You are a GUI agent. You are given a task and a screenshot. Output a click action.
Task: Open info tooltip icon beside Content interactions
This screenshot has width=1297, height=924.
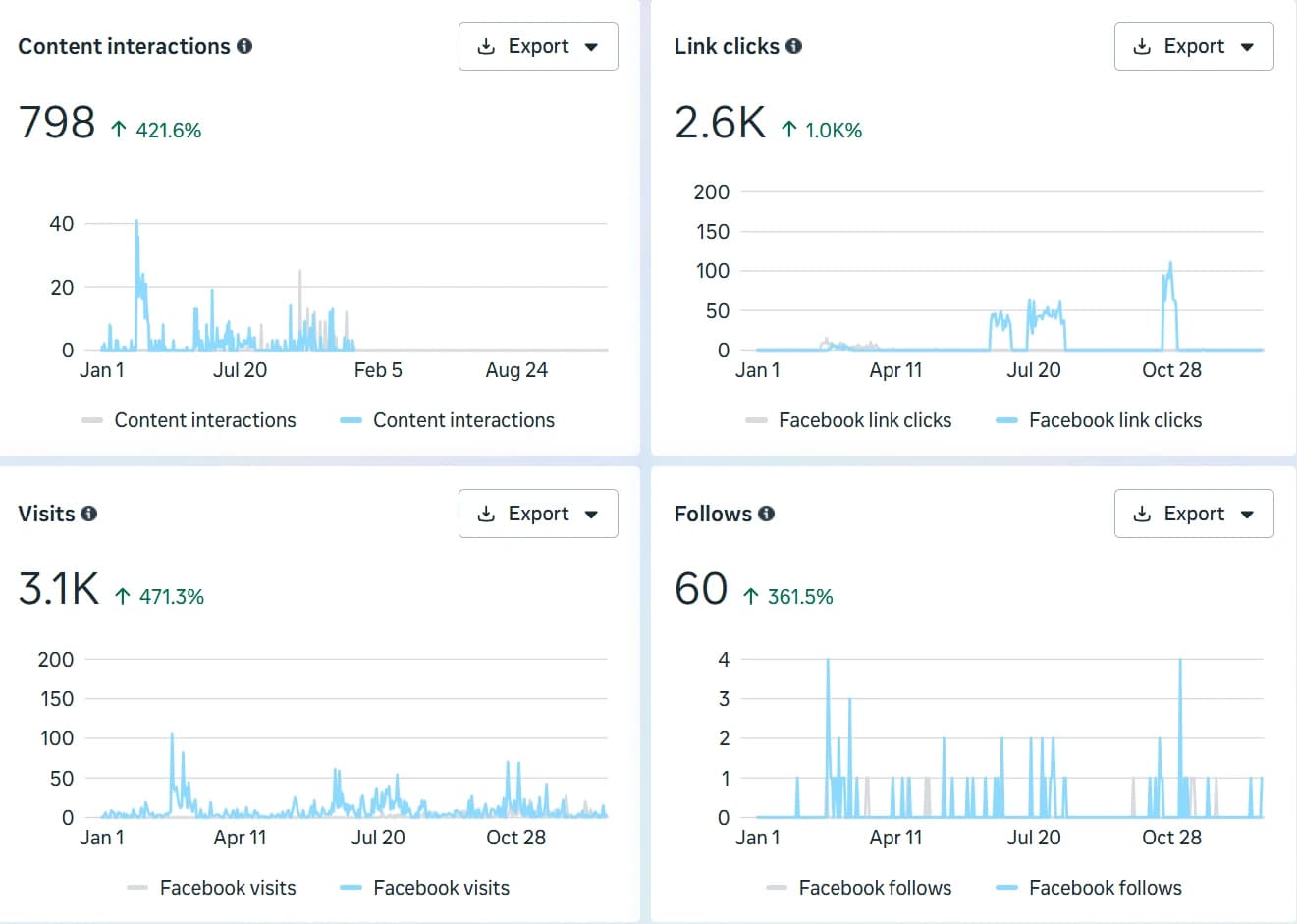pos(244,46)
